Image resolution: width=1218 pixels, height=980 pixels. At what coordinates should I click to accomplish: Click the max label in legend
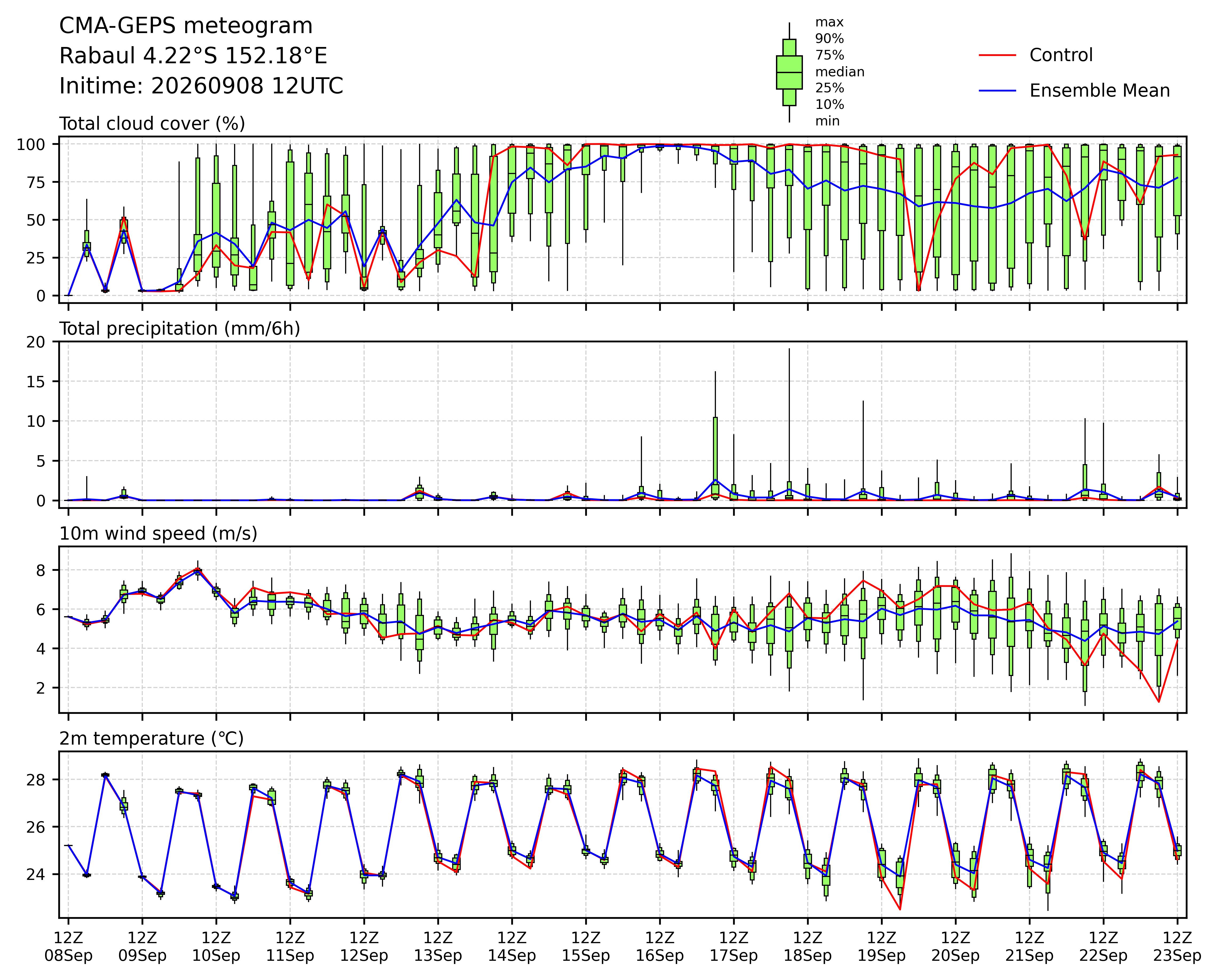coord(829,23)
